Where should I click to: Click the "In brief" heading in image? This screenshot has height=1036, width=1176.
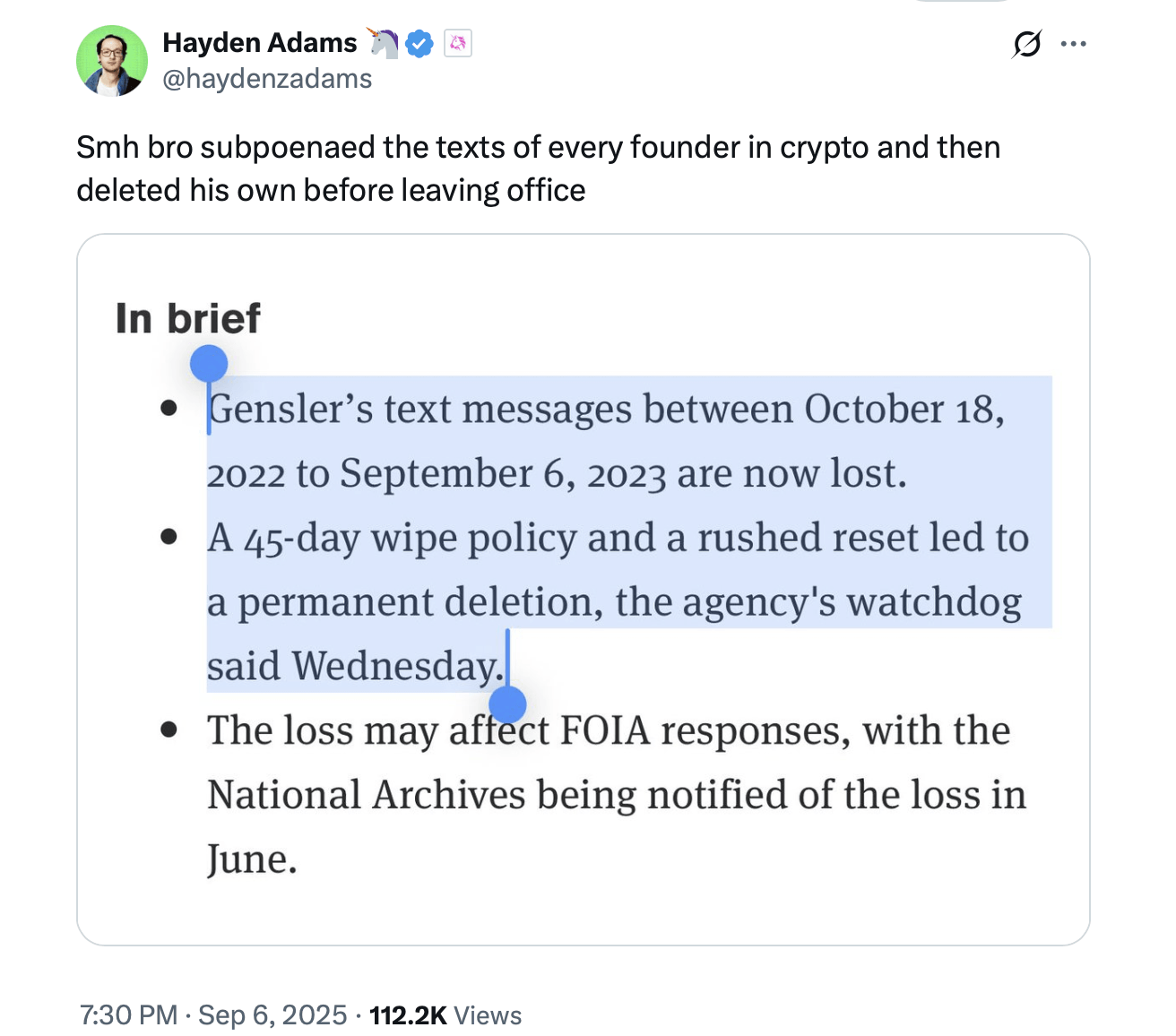pyautogui.click(x=188, y=319)
